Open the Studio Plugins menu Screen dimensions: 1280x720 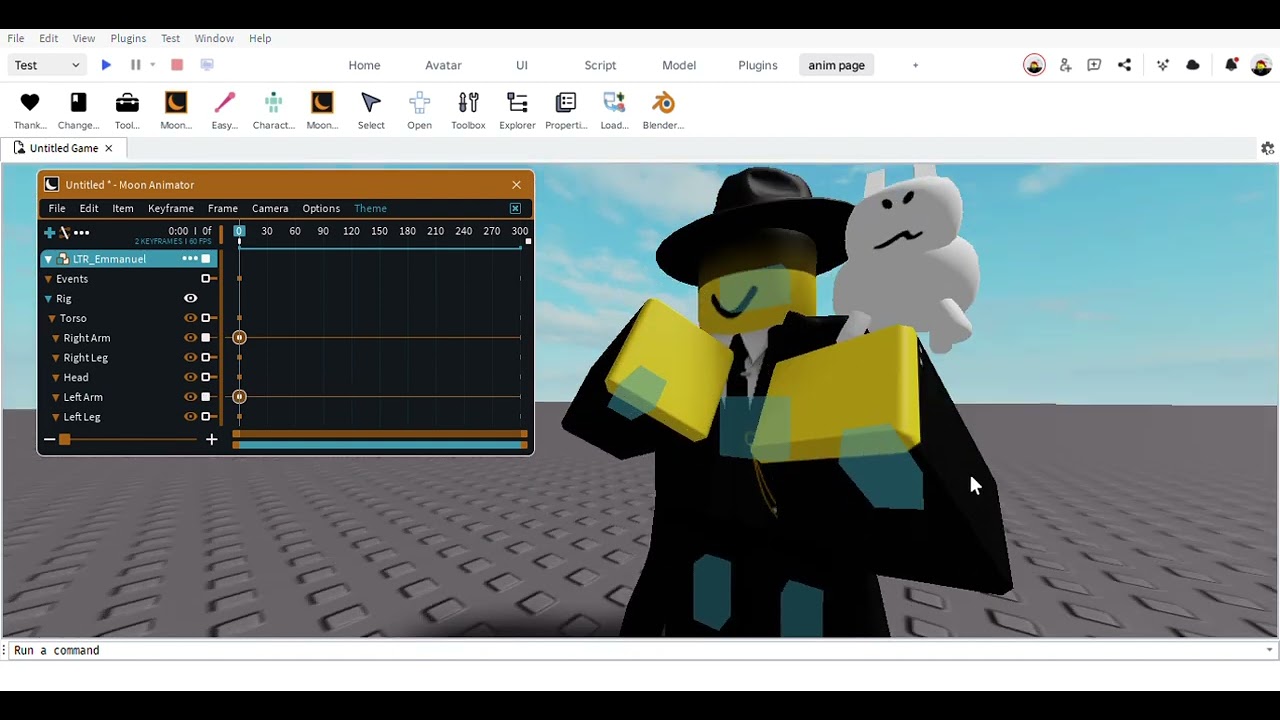pos(128,38)
